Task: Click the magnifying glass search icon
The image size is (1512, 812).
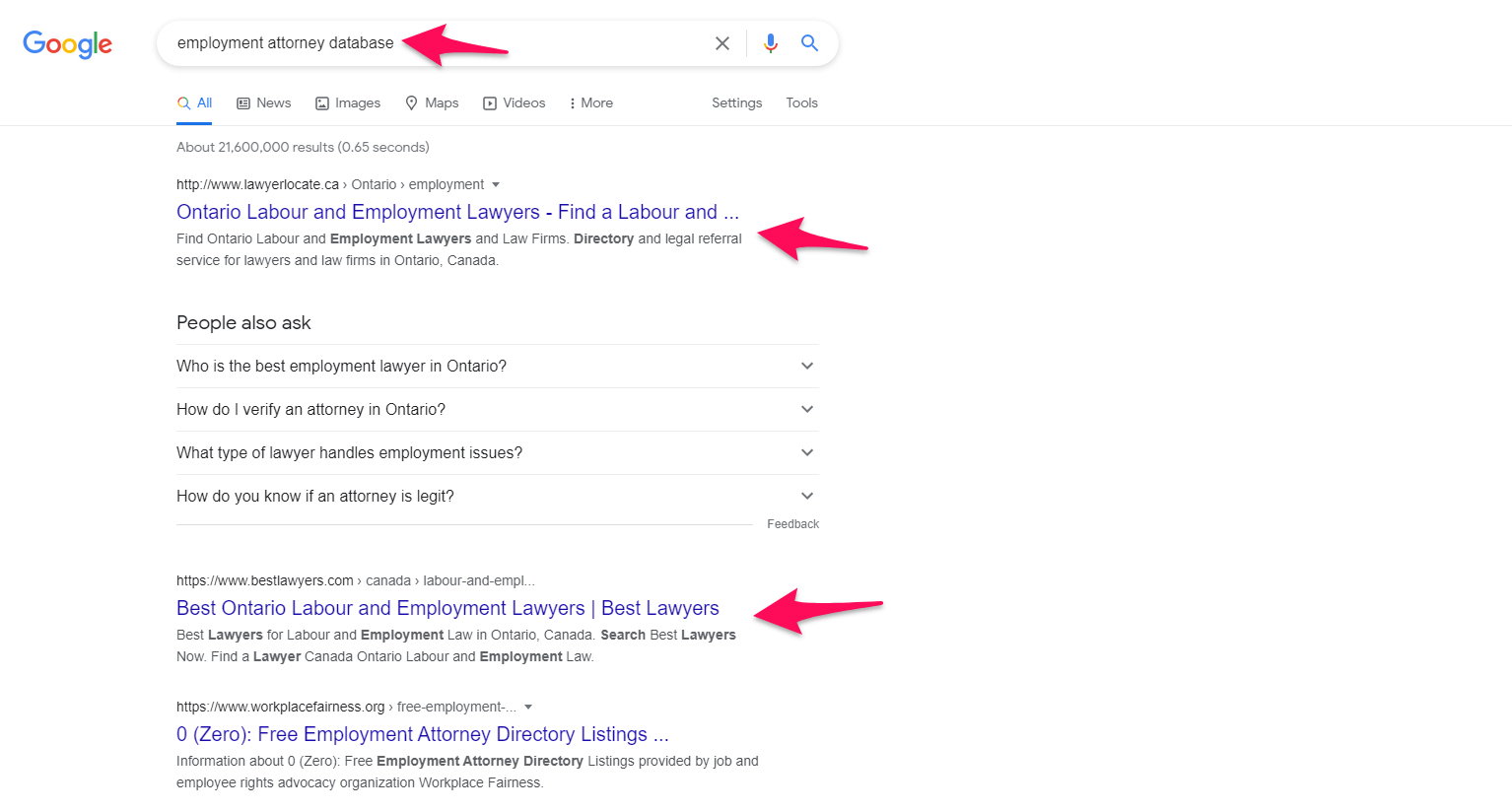Action: 809,43
